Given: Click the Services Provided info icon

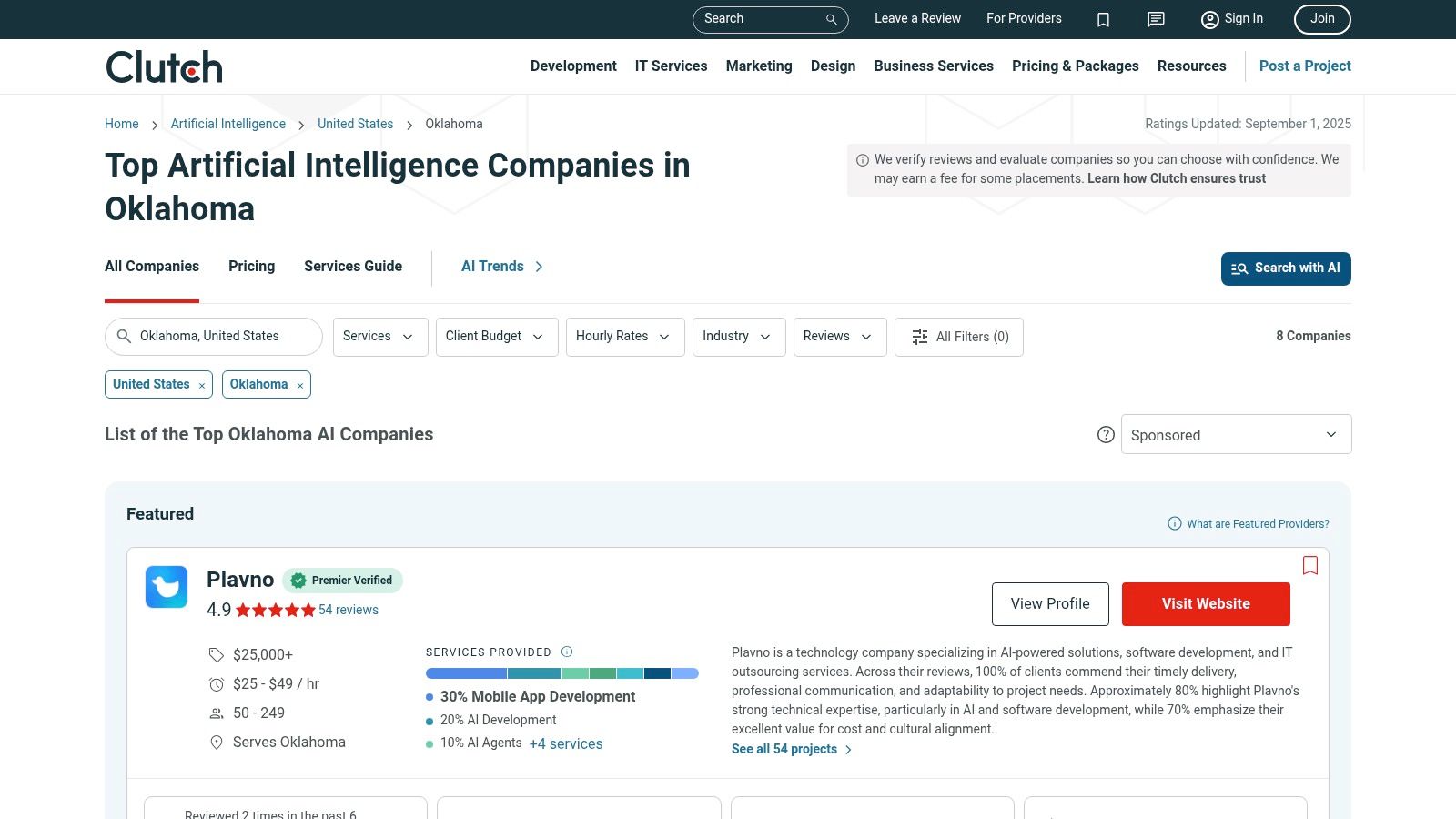Looking at the screenshot, I should tap(567, 652).
